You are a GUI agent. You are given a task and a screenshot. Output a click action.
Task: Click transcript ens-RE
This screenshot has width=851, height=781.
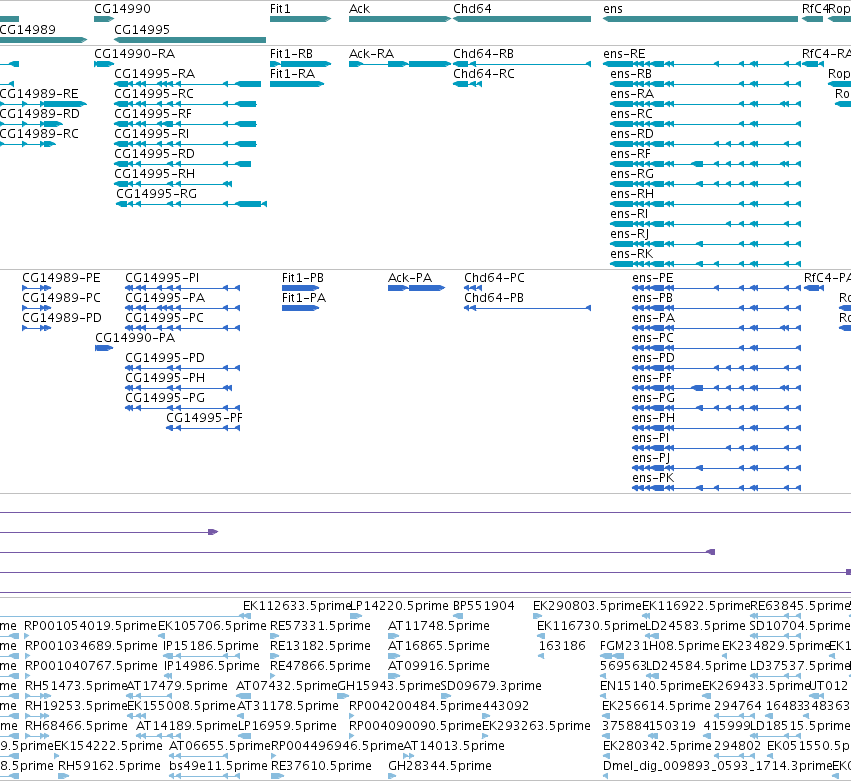pyautogui.click(x=624, y=54)
